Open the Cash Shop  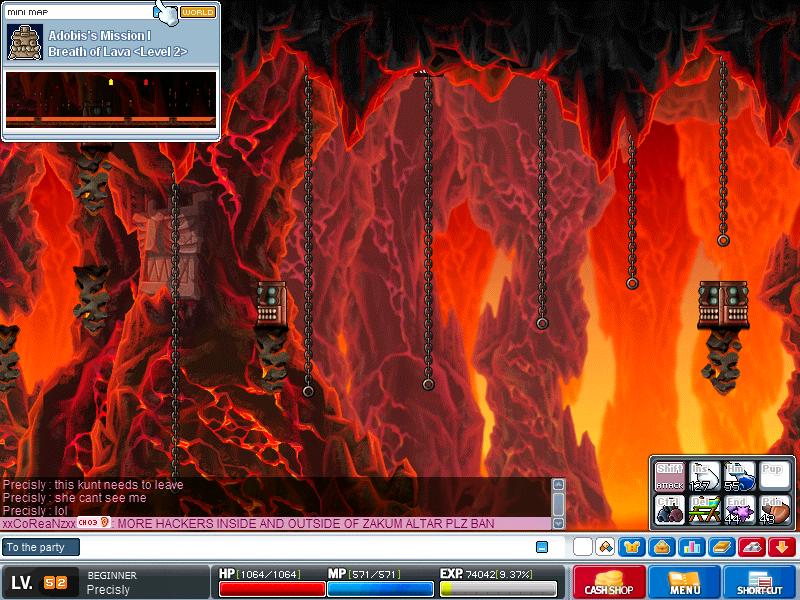coord(609,582)
